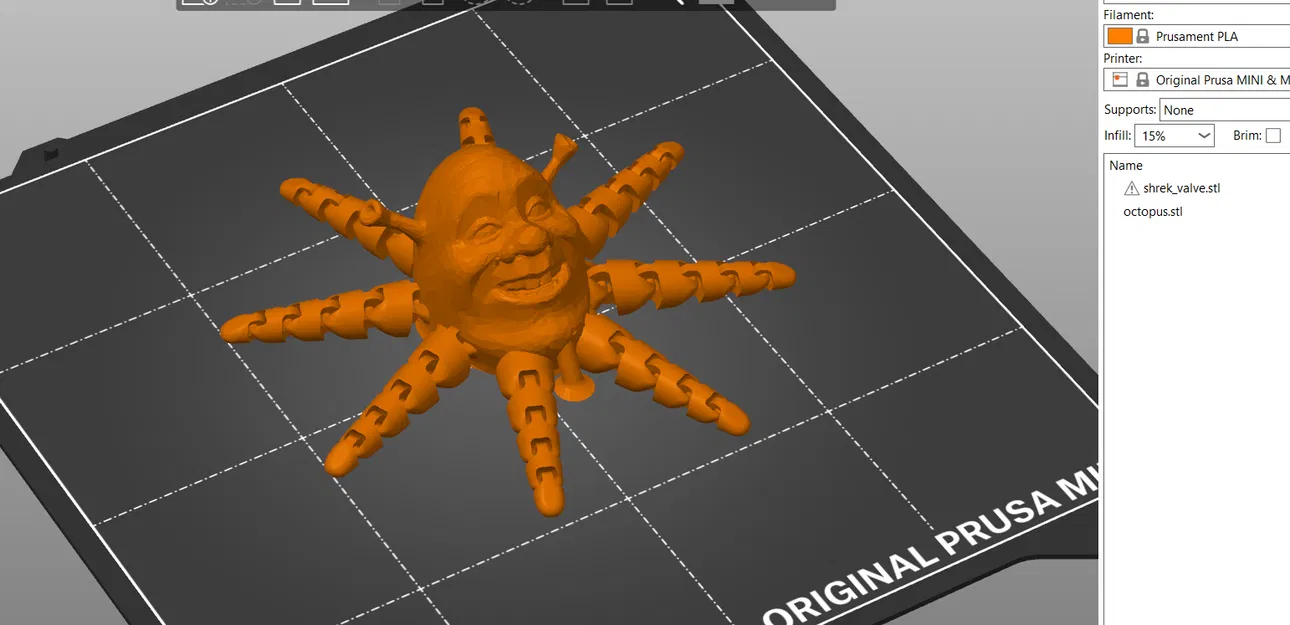Open the Original Prusa MINI printer dropdown
Image resolution: width=1290 pixels, height=625 pixels.
point(1197,80)
